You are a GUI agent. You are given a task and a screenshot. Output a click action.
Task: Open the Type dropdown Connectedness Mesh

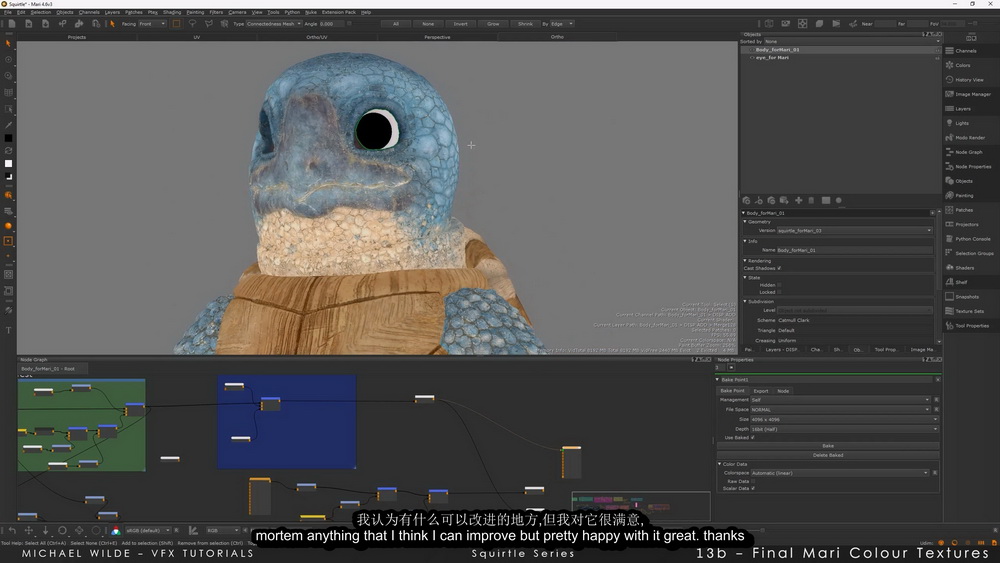tap(274, 24)
